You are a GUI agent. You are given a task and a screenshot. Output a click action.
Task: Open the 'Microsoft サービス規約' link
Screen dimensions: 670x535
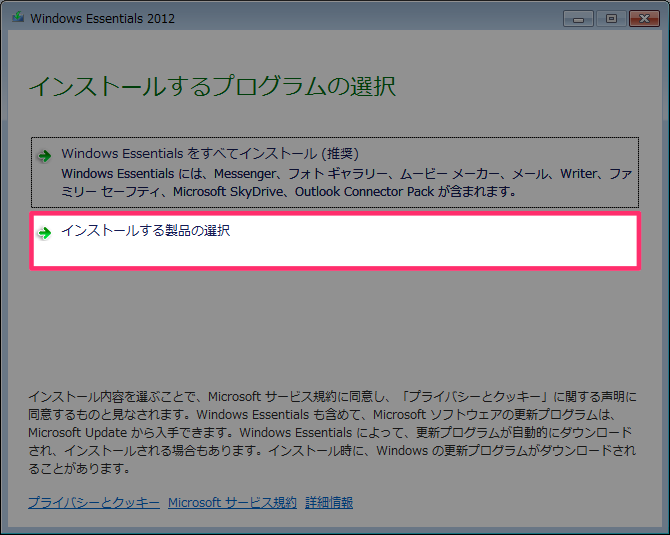[x=232, y=503]
